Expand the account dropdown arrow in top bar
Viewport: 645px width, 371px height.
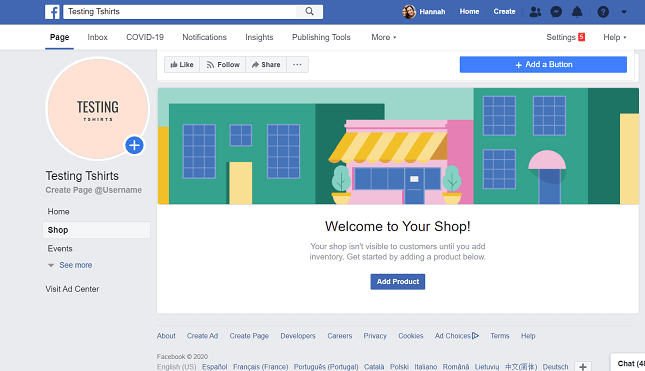[x=624, y=12]
